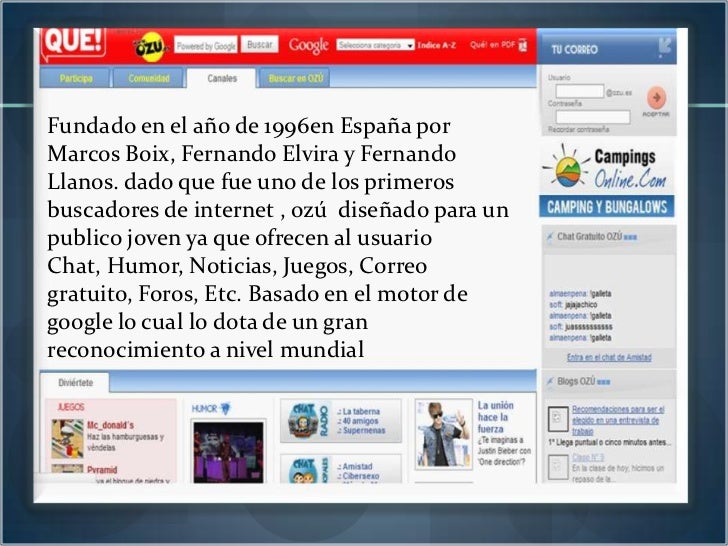Click the Mc_donald's game thumbnail
The image size is (728, 546).
[x=67, y=439]
